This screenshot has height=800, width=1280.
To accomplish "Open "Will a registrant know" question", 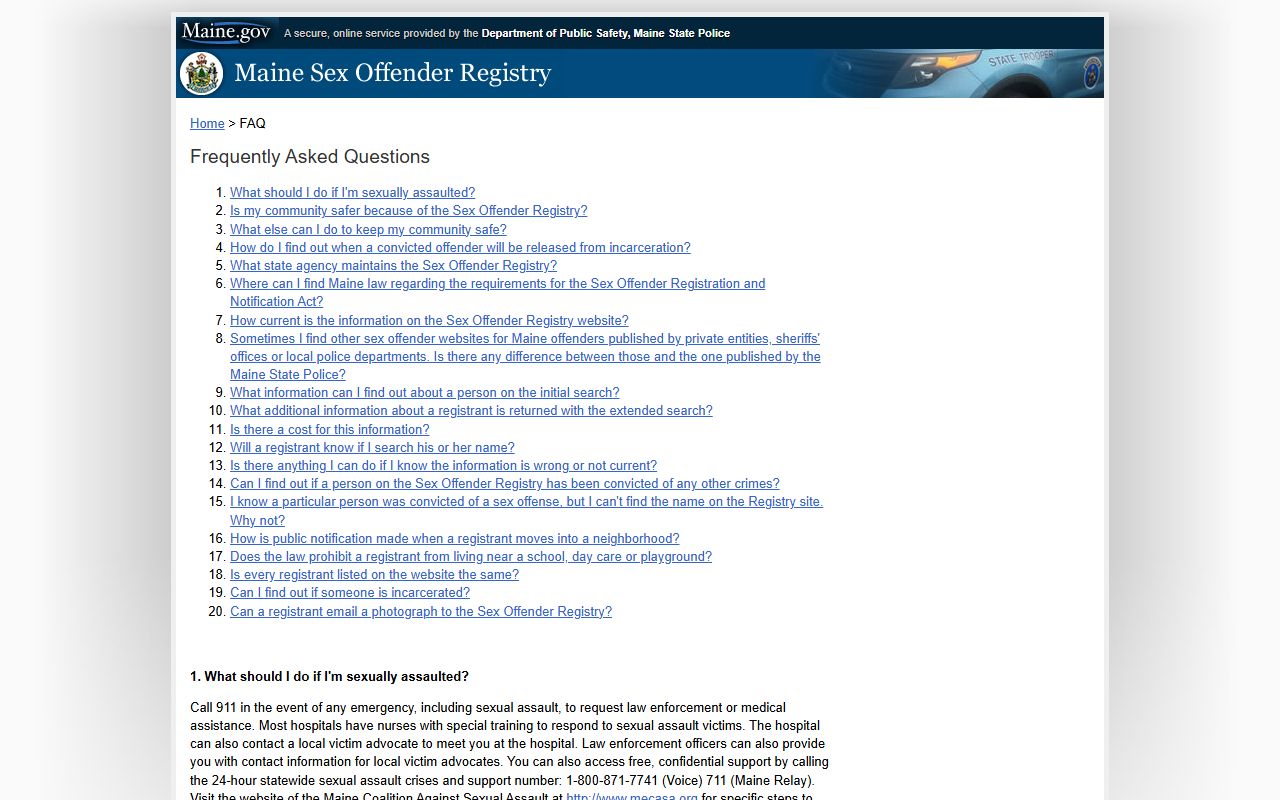I will point(372,448).
